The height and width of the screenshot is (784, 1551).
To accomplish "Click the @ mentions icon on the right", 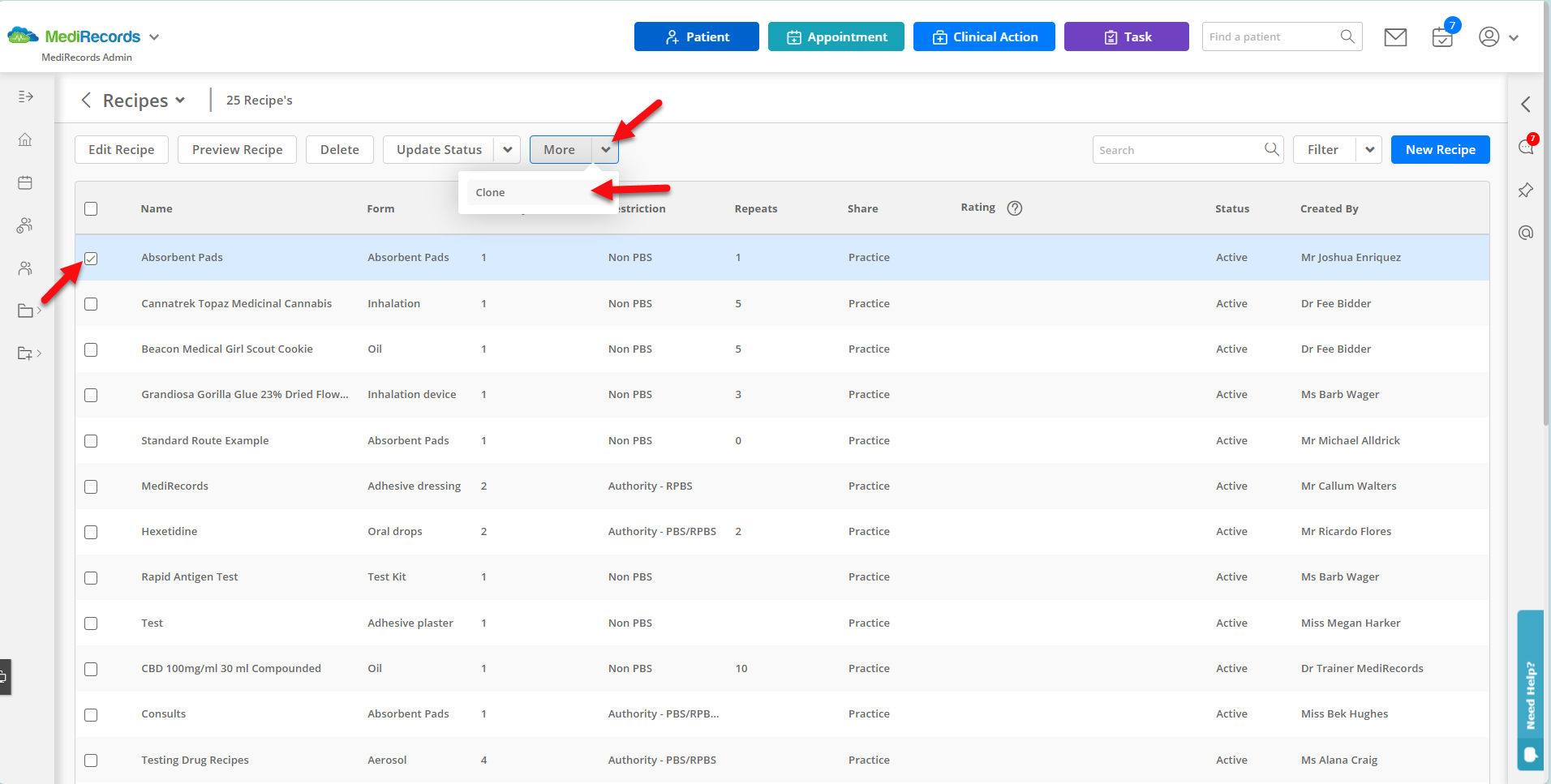I will [x=1526, y=233].
